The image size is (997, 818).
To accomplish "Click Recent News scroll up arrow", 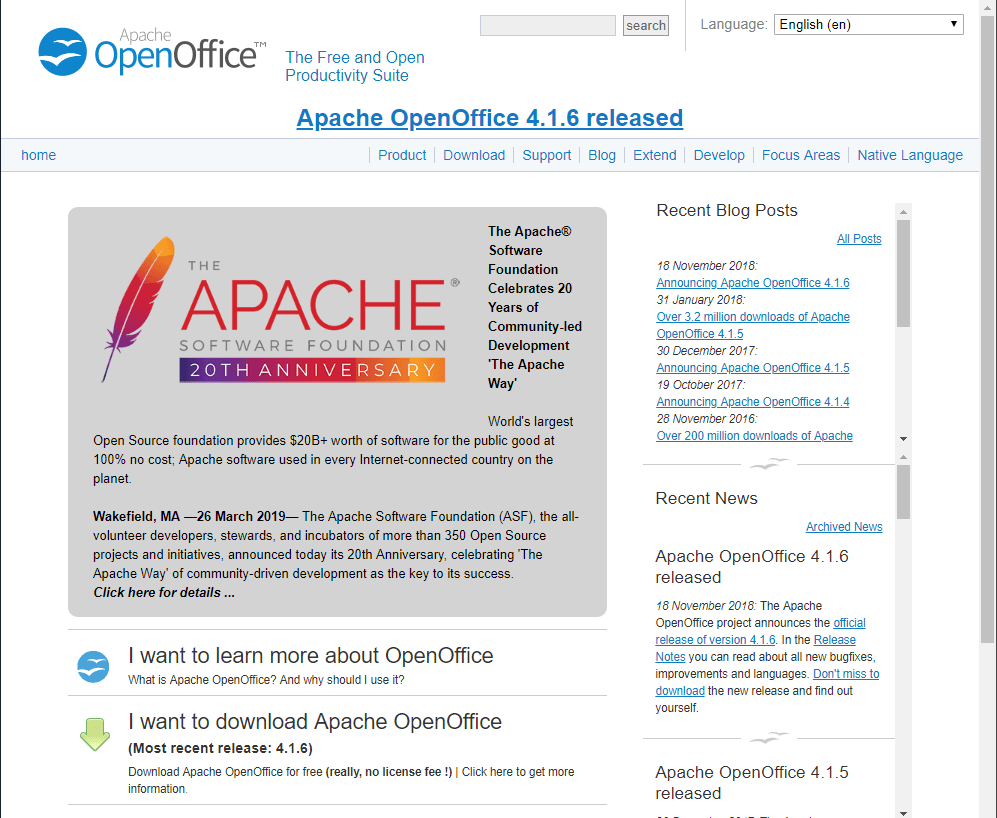I will (903, 457).
